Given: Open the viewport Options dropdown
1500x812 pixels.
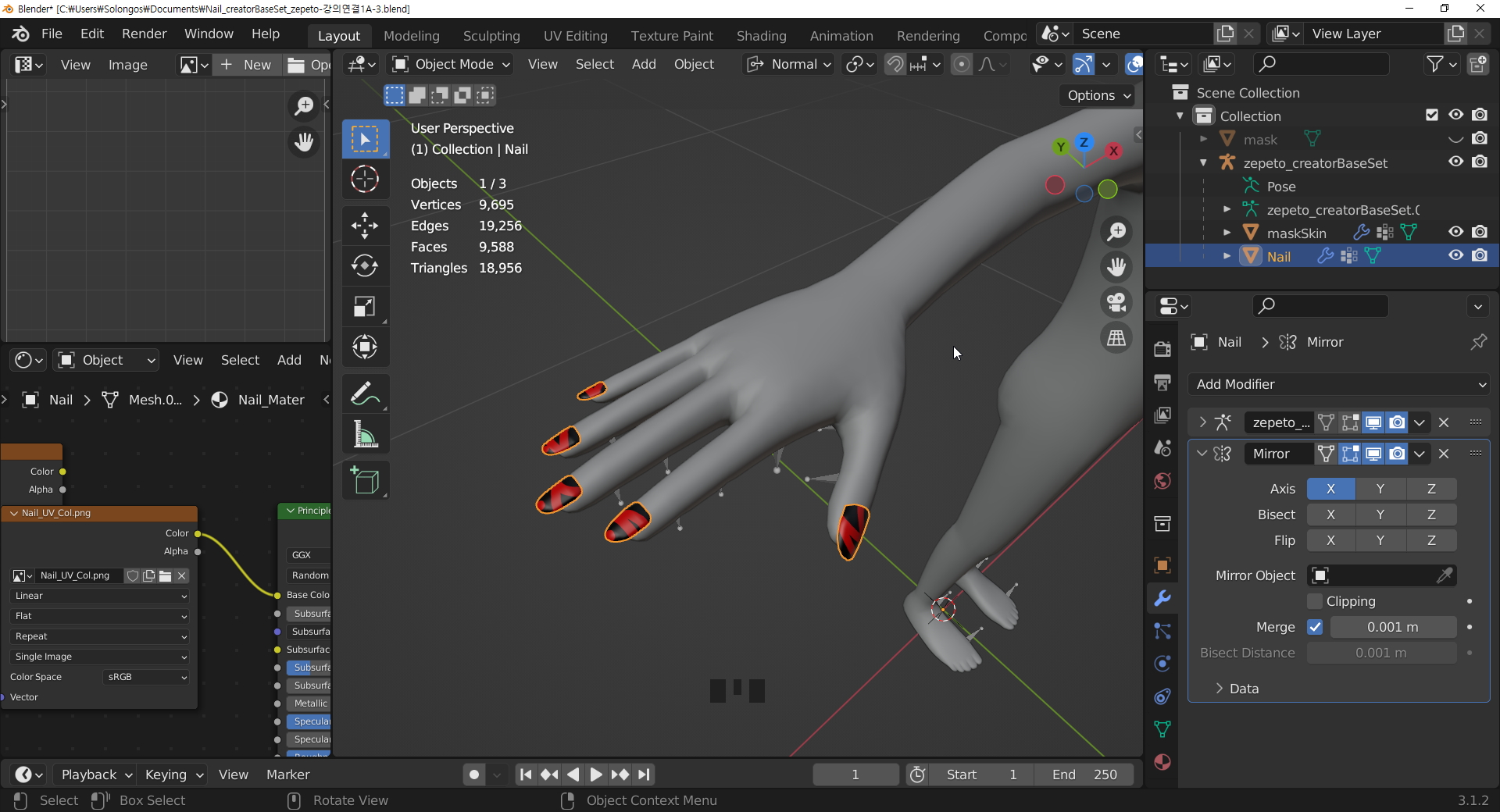Looking at the screenshot, I should (x=1099, y=95).
